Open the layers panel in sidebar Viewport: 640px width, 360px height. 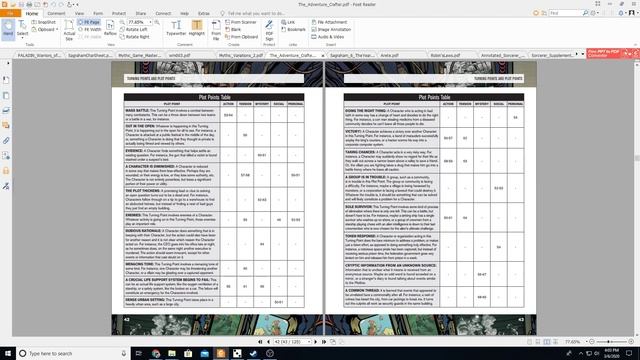coord(6,110)
